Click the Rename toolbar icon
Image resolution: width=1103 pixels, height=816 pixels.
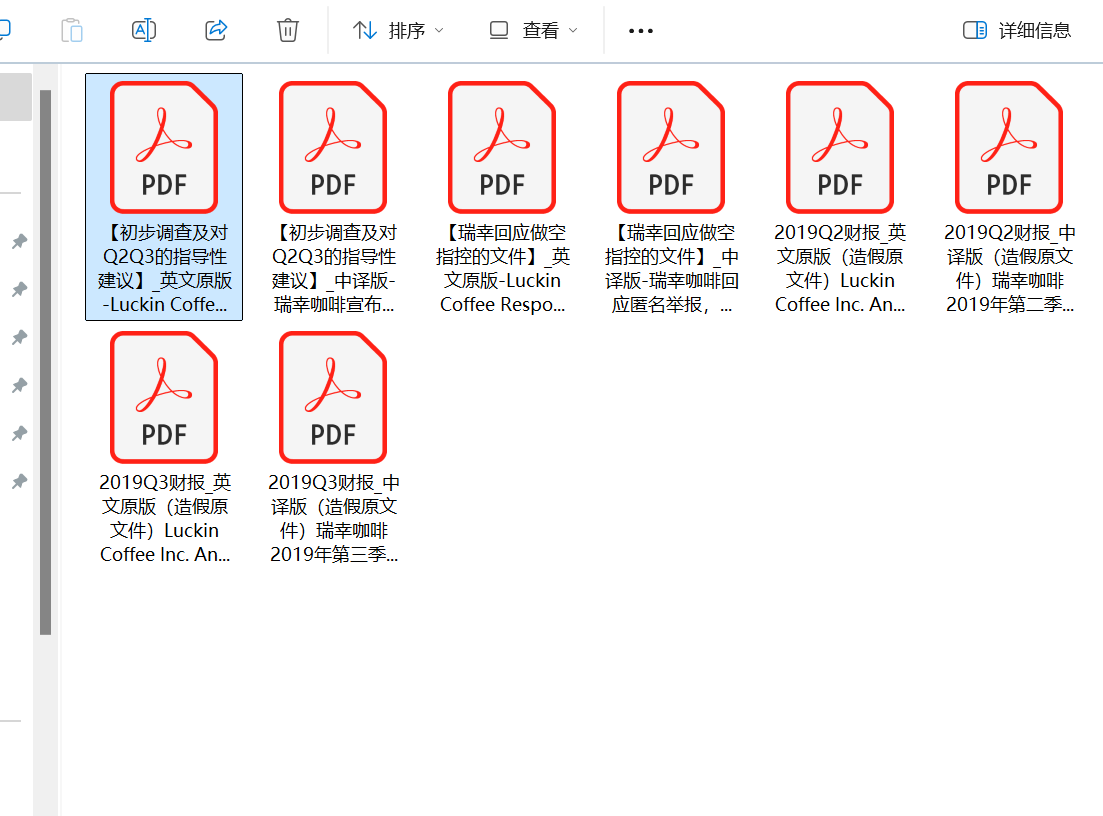[144, 30]
